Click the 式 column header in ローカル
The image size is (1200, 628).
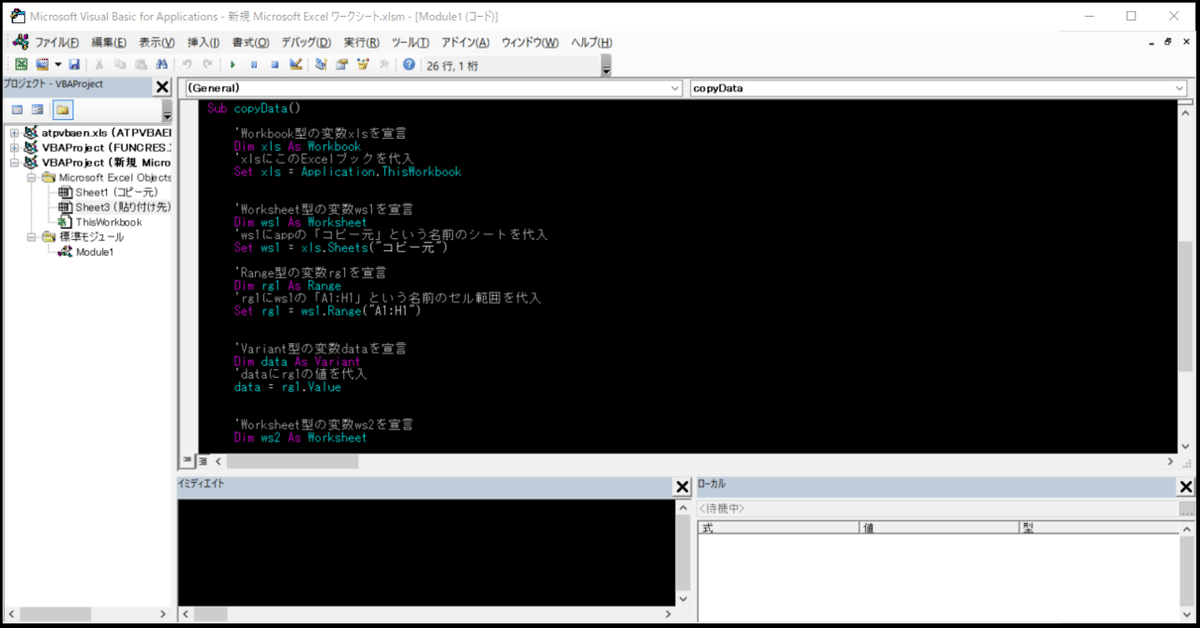pos(778,527)
